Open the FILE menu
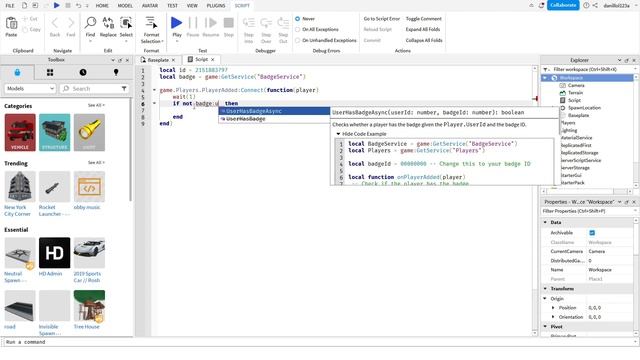The image size is (640, 360). [x=10, y=6]
